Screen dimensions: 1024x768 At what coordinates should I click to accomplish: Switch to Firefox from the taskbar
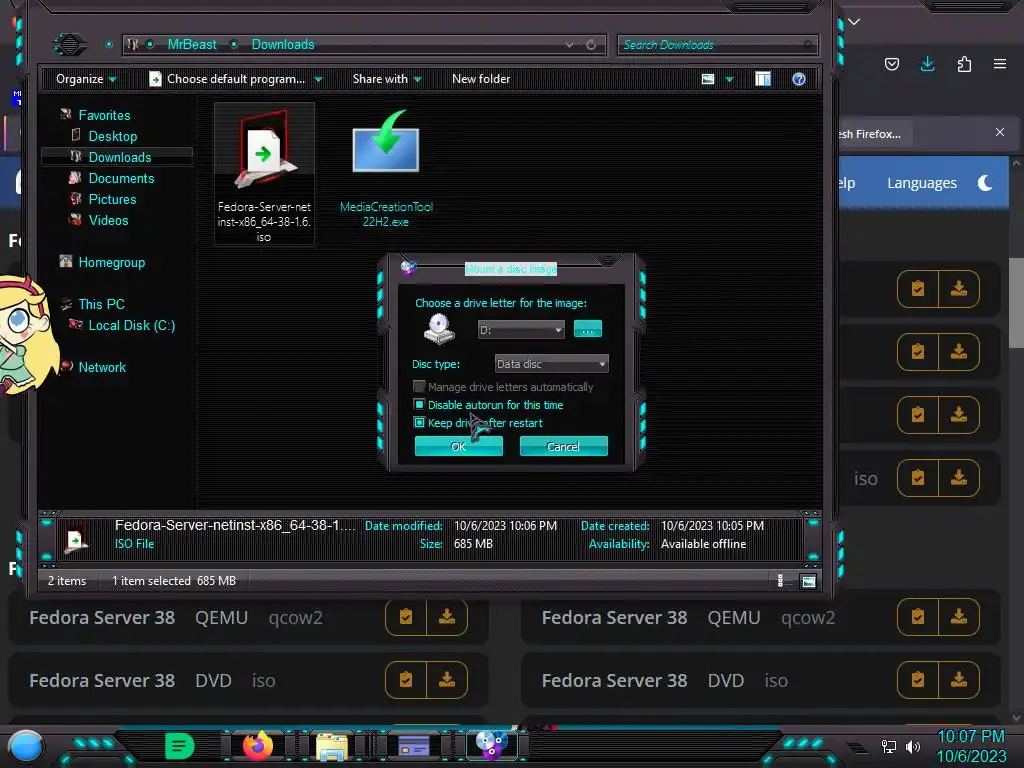258,745
